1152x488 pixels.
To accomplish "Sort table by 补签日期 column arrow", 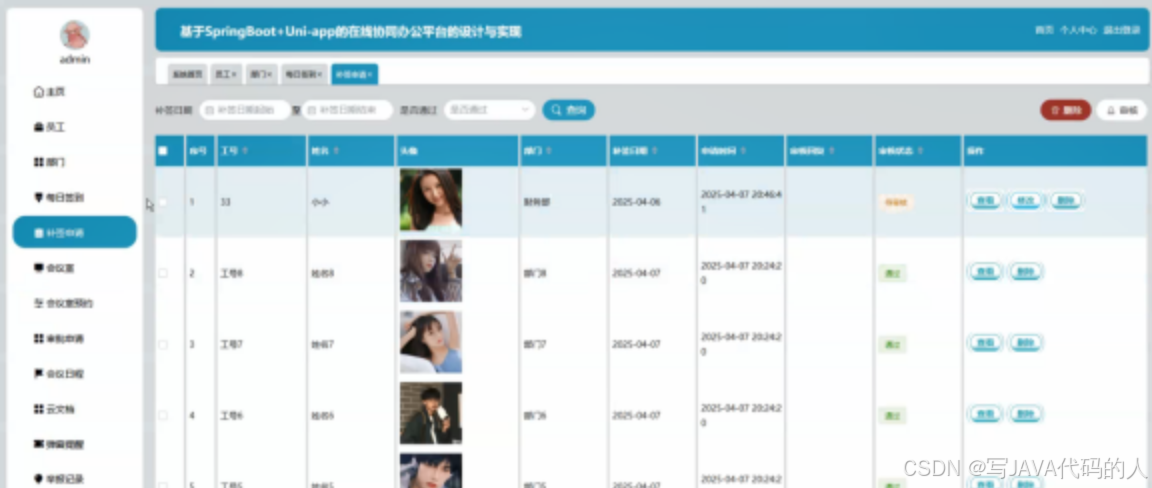I will point(654,151).
